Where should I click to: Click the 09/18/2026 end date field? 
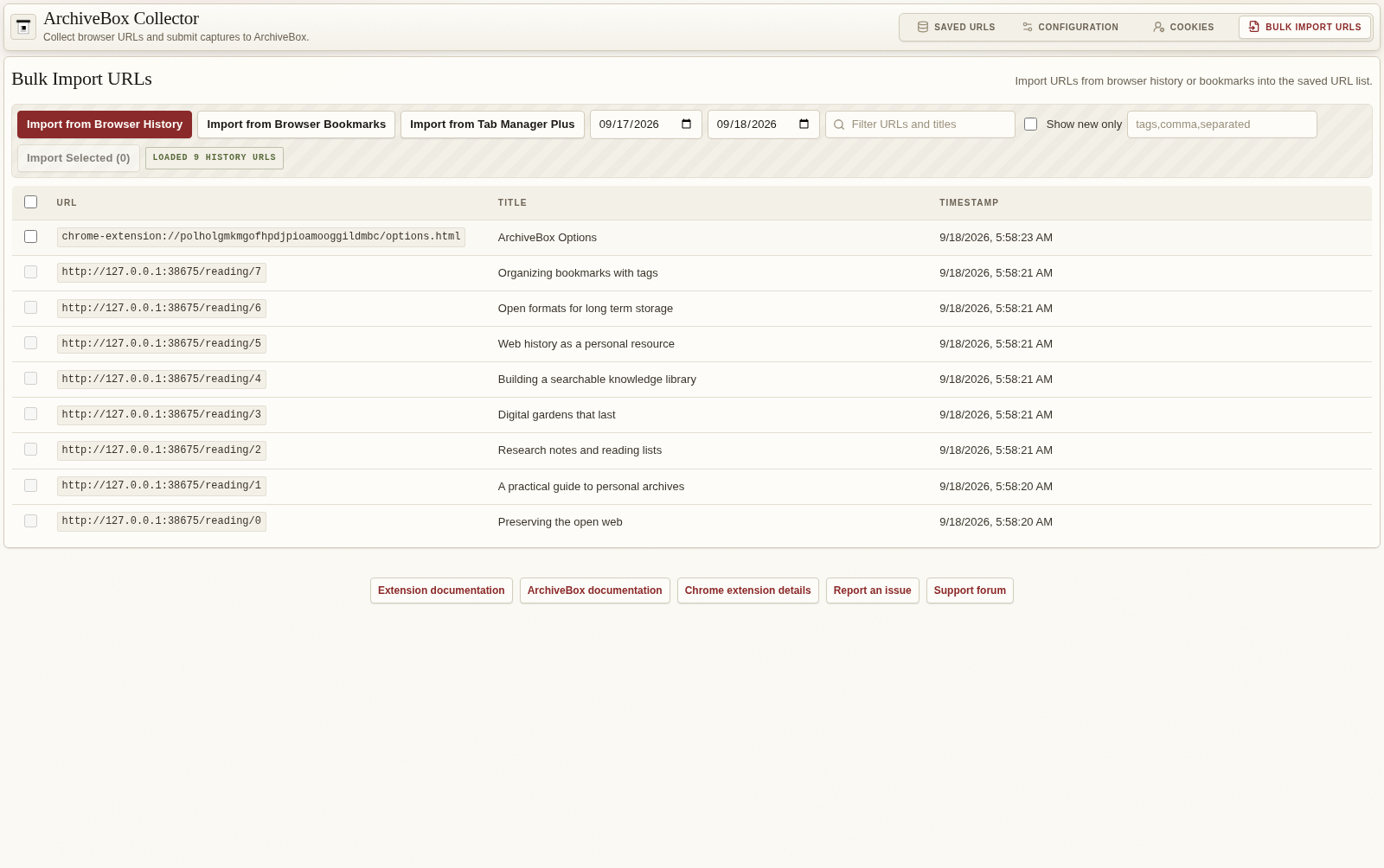[x=764, y=124]
